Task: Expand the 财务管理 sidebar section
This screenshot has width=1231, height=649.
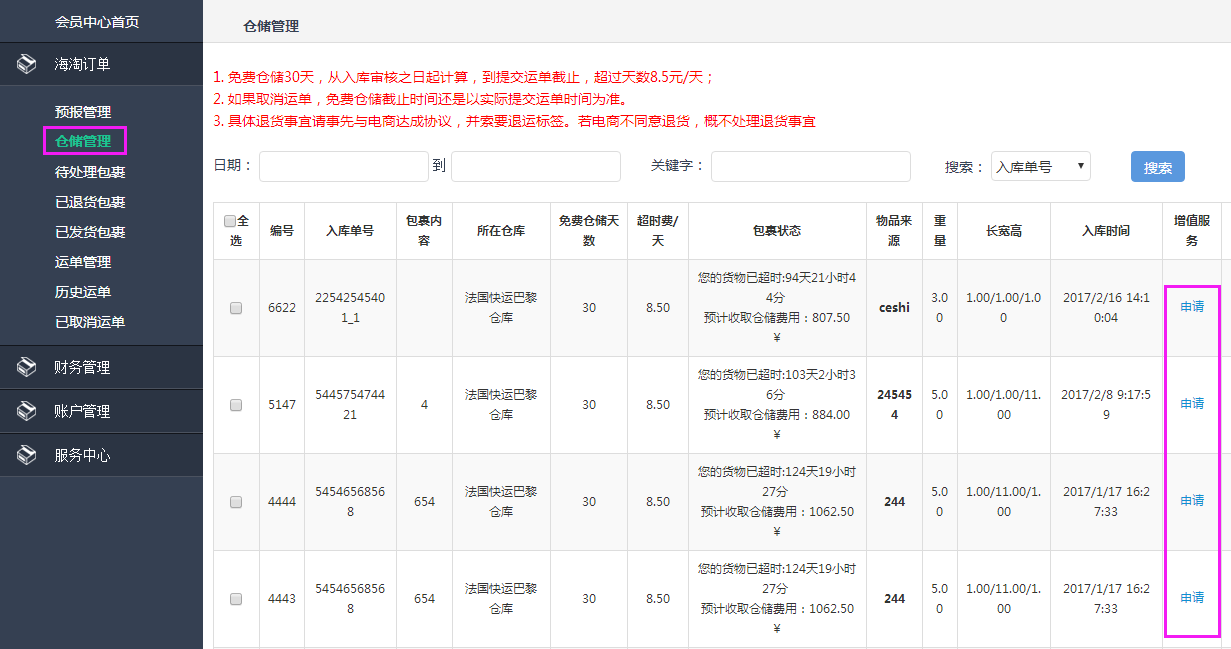Action: point(82,367)
